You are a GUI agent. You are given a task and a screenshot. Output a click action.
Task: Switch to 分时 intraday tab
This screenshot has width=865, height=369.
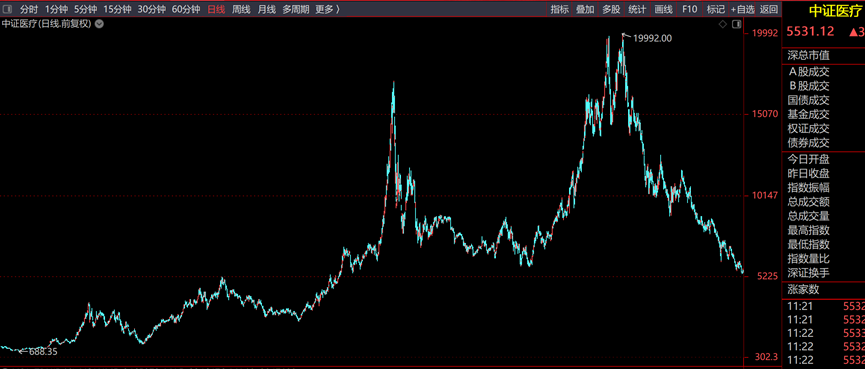(29, 9)
